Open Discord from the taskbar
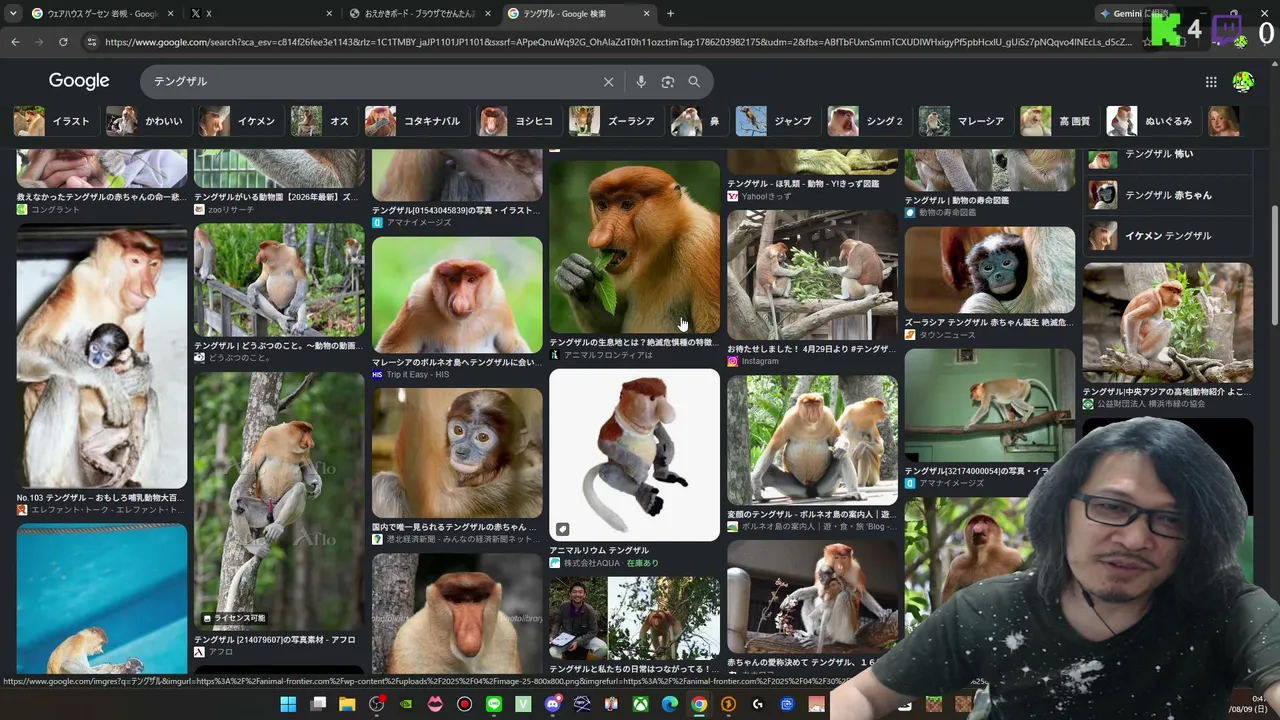The height and width of the screenshot is (720, 1280). point(553,704)
